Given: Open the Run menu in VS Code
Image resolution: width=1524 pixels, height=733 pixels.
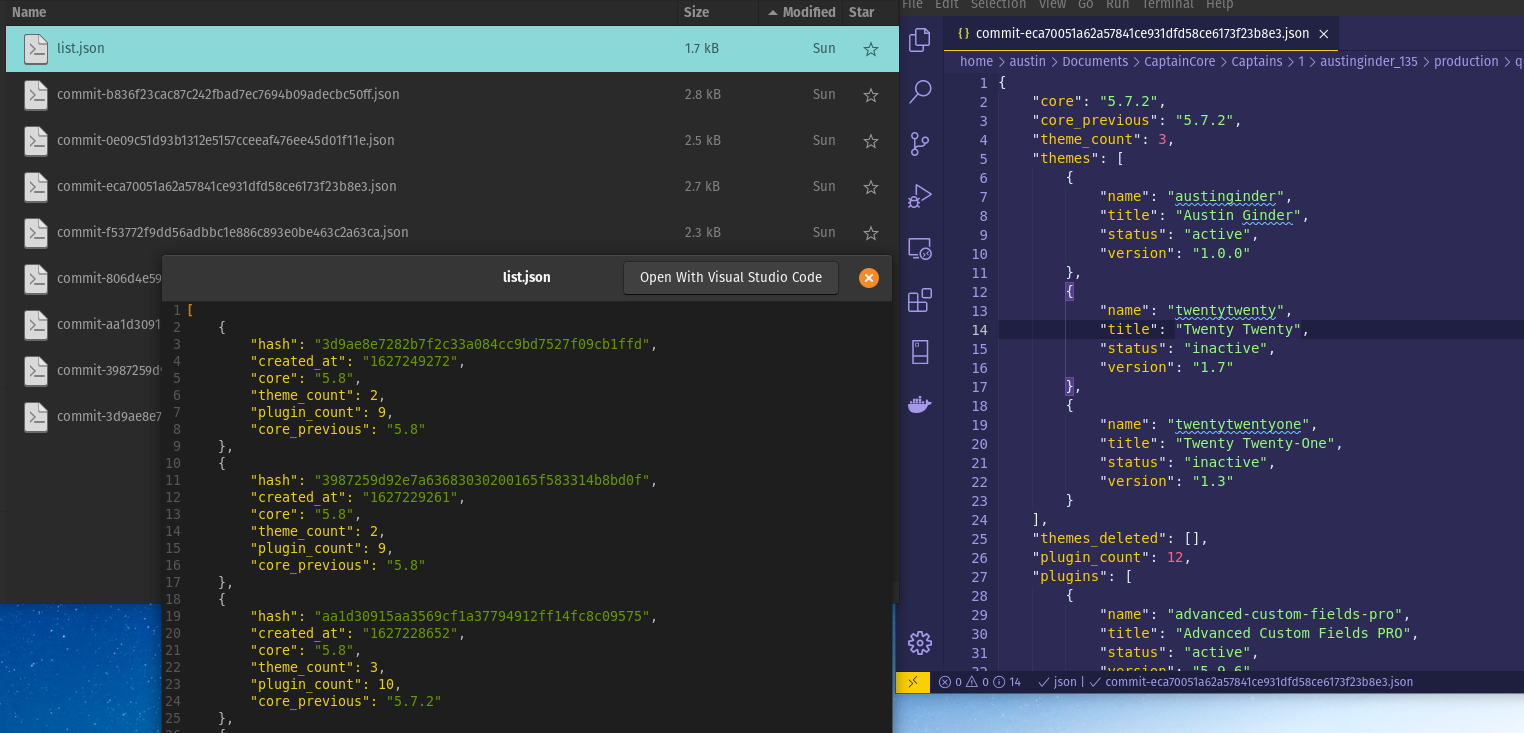Looking at the screenshot, I should 1117,4.
